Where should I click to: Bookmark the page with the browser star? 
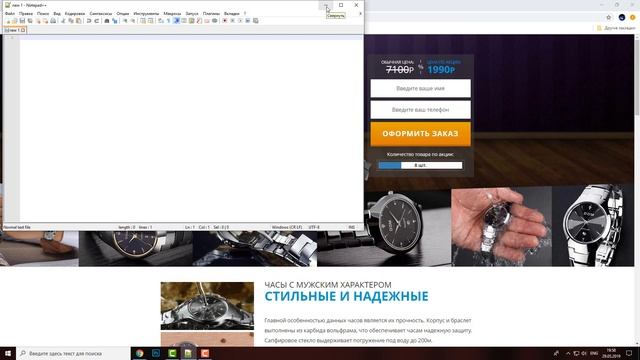[609, 17]
